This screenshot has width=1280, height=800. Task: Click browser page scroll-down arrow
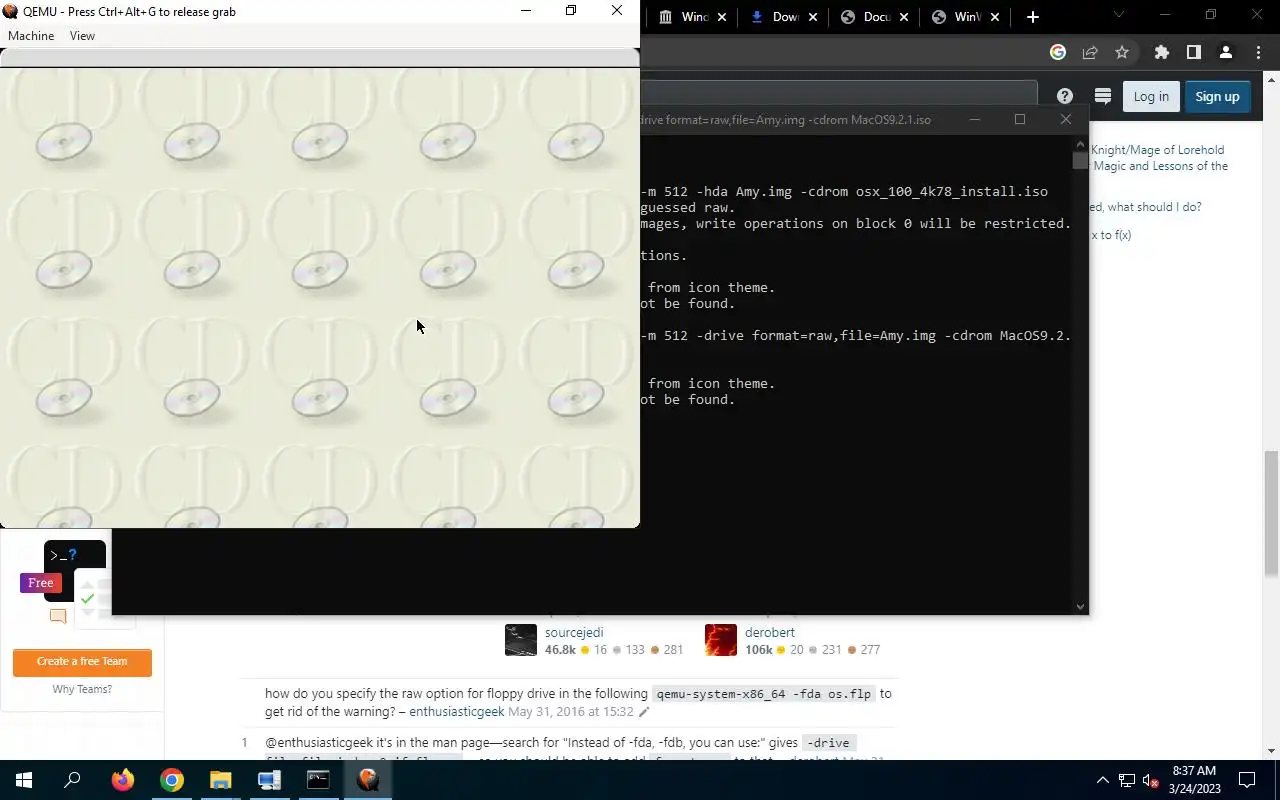coord(1272,751)
